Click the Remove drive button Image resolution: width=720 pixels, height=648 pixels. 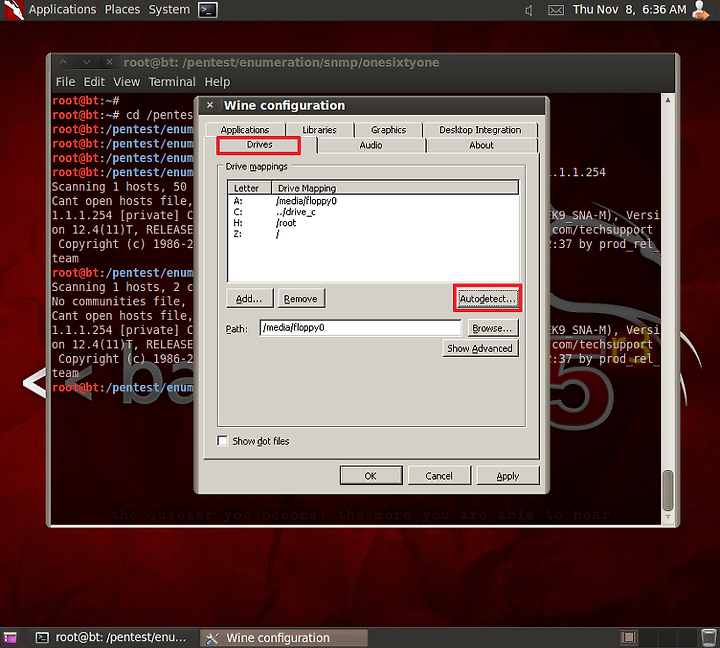[x=301, y=299]
